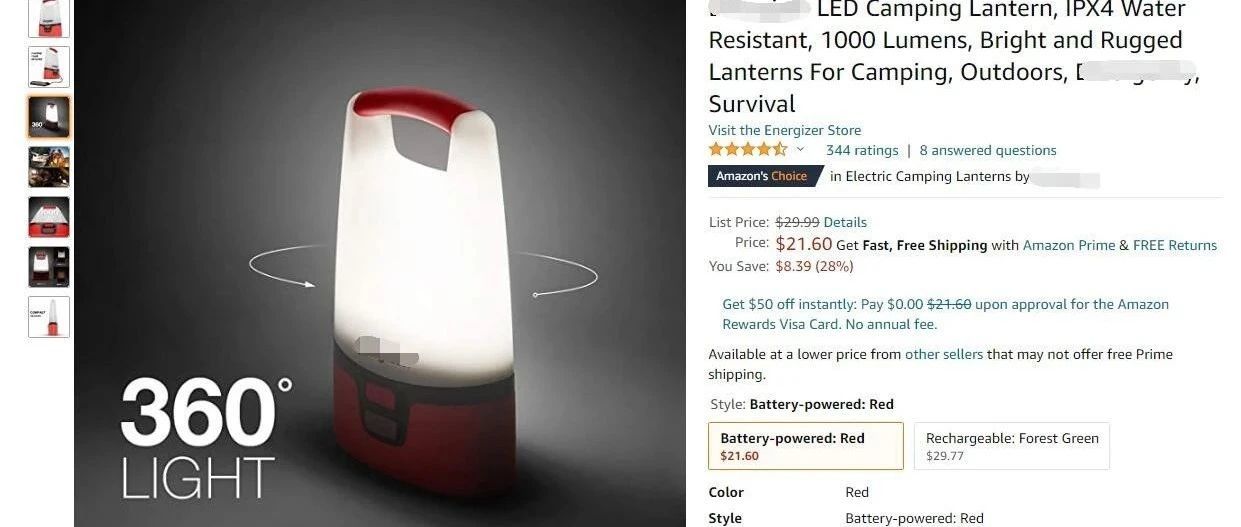Click the star rating icons
1241x527 pixels.
748,150
